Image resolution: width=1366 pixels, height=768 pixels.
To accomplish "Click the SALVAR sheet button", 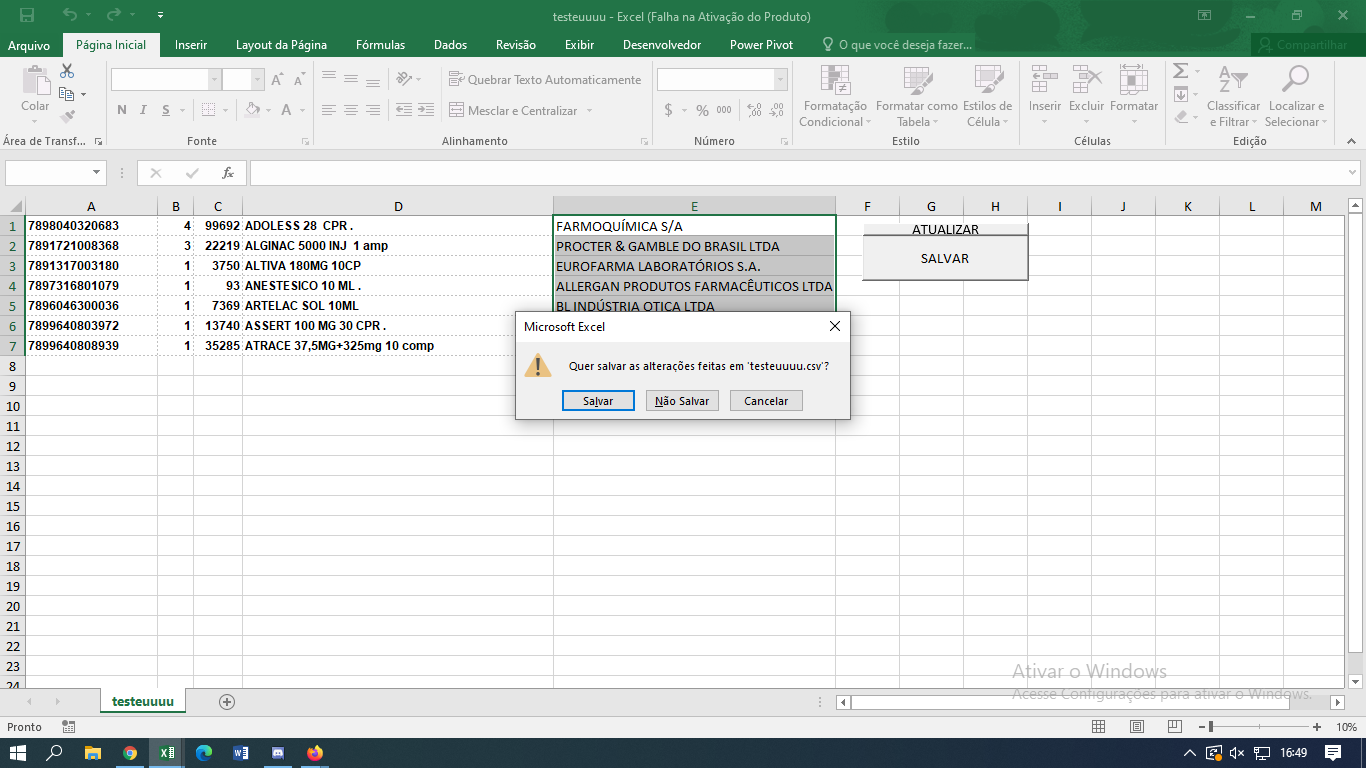I will click(x=945, y=258).
